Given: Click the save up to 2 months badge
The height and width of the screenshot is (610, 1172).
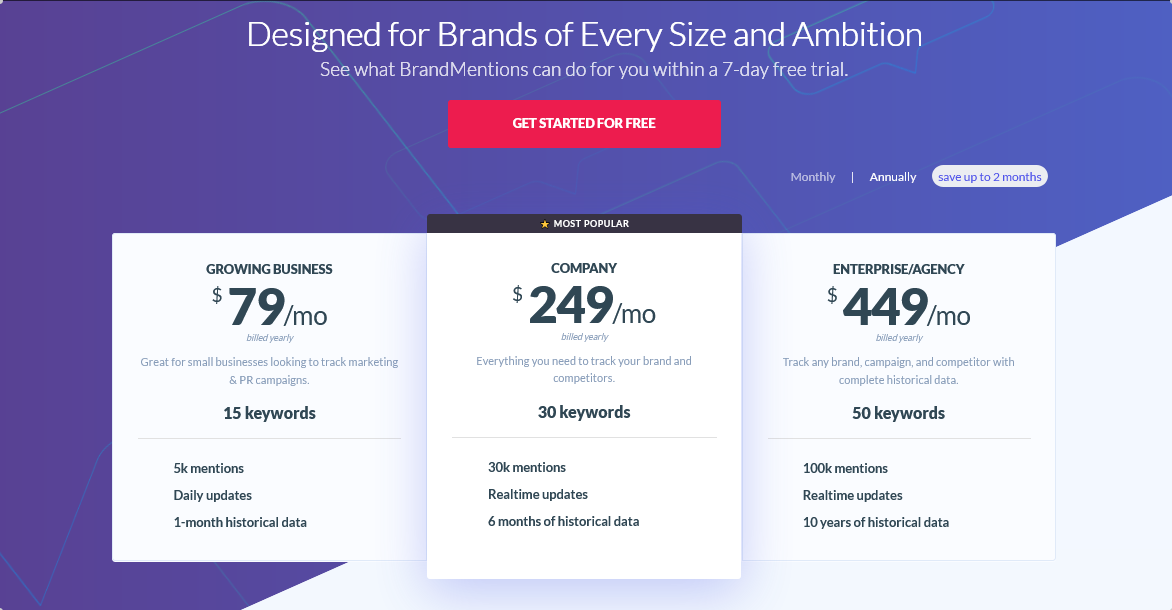Looking at the screenshot, I should pyautogui.click(x=990, y=176).
